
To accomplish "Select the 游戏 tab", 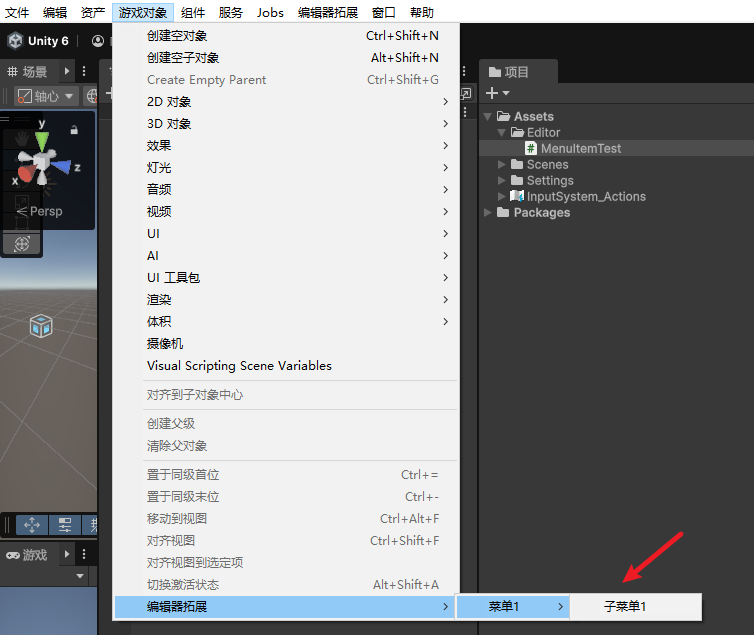I will 27,555.
